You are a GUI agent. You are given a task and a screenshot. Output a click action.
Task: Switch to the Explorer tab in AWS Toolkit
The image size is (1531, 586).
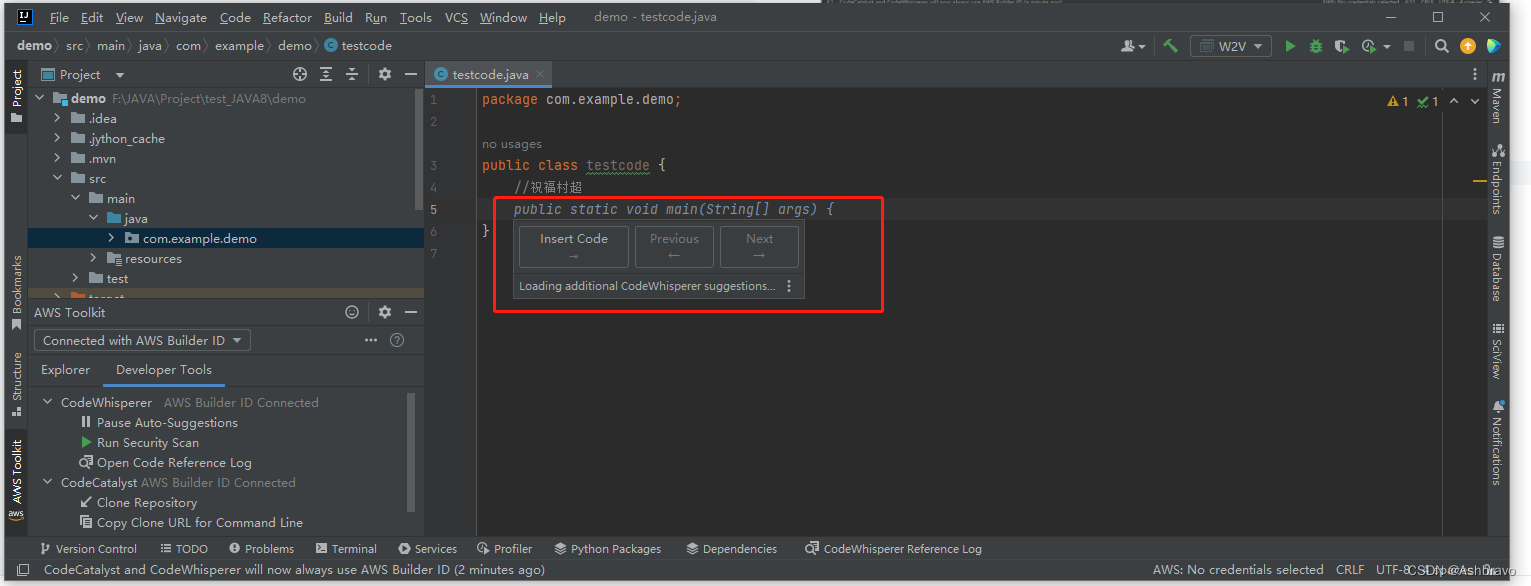65,370
